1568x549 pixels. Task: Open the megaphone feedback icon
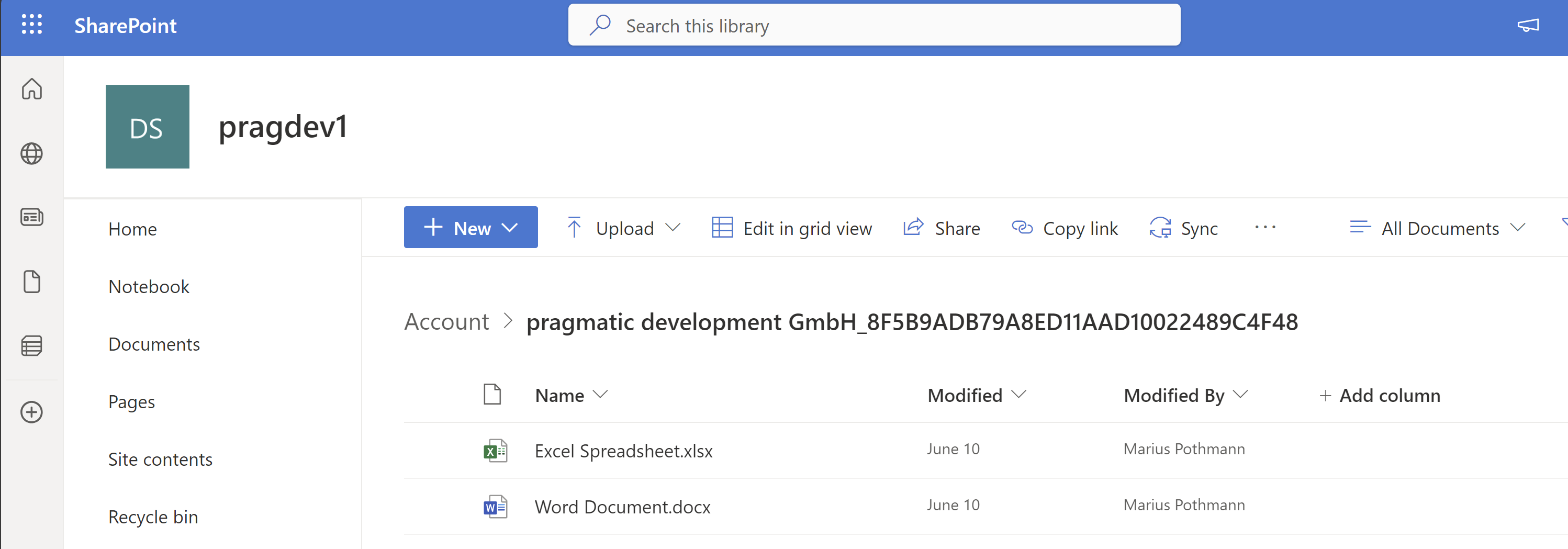coord(1528,25)
